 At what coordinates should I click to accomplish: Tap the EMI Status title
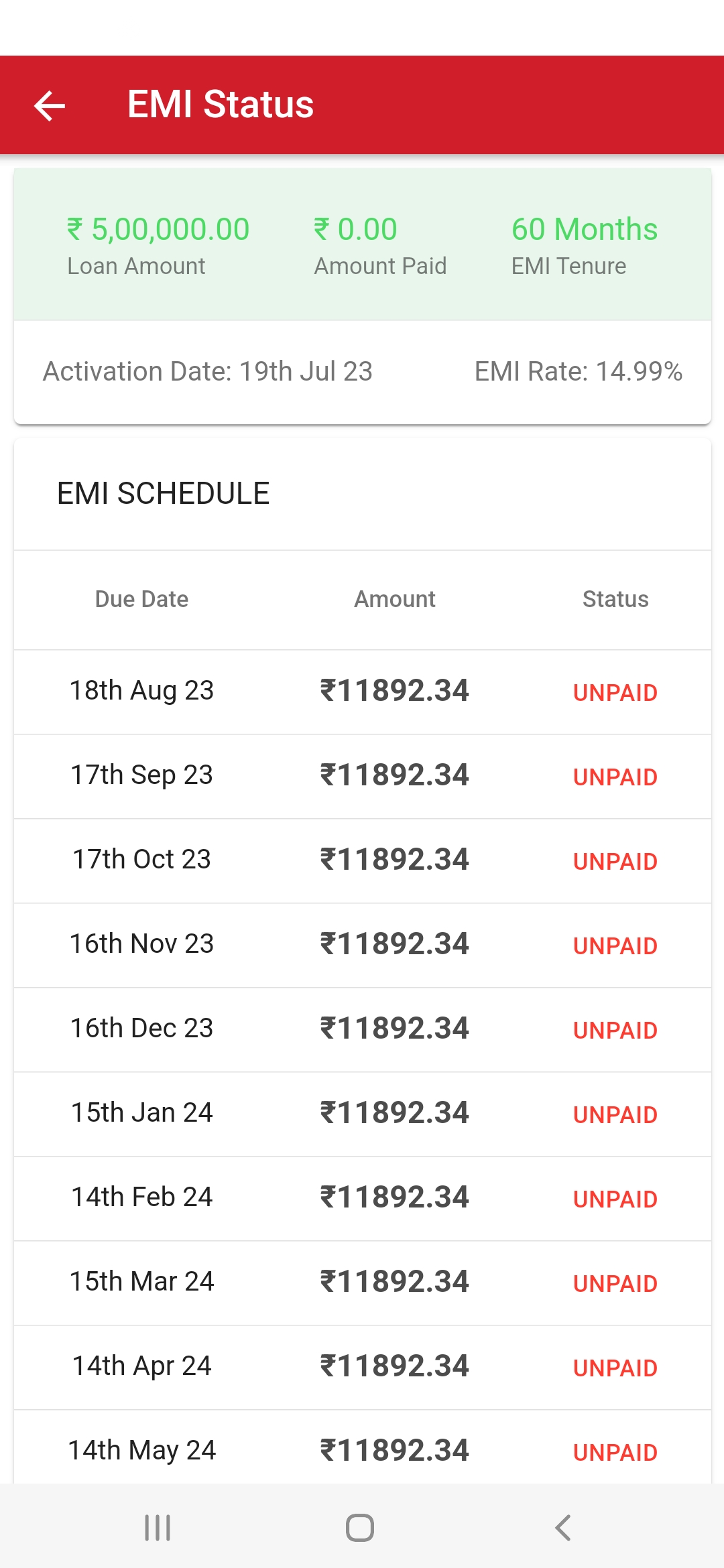[220, 105]
